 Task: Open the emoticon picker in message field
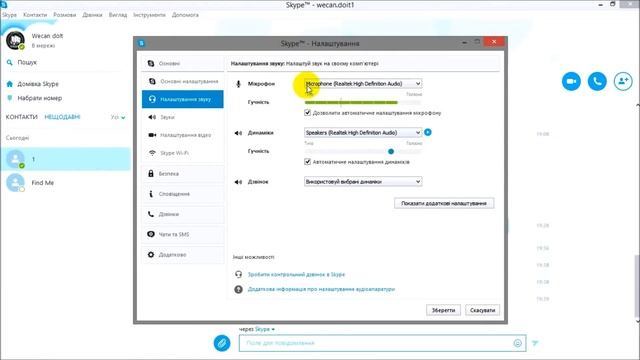[x=517, y=343]
